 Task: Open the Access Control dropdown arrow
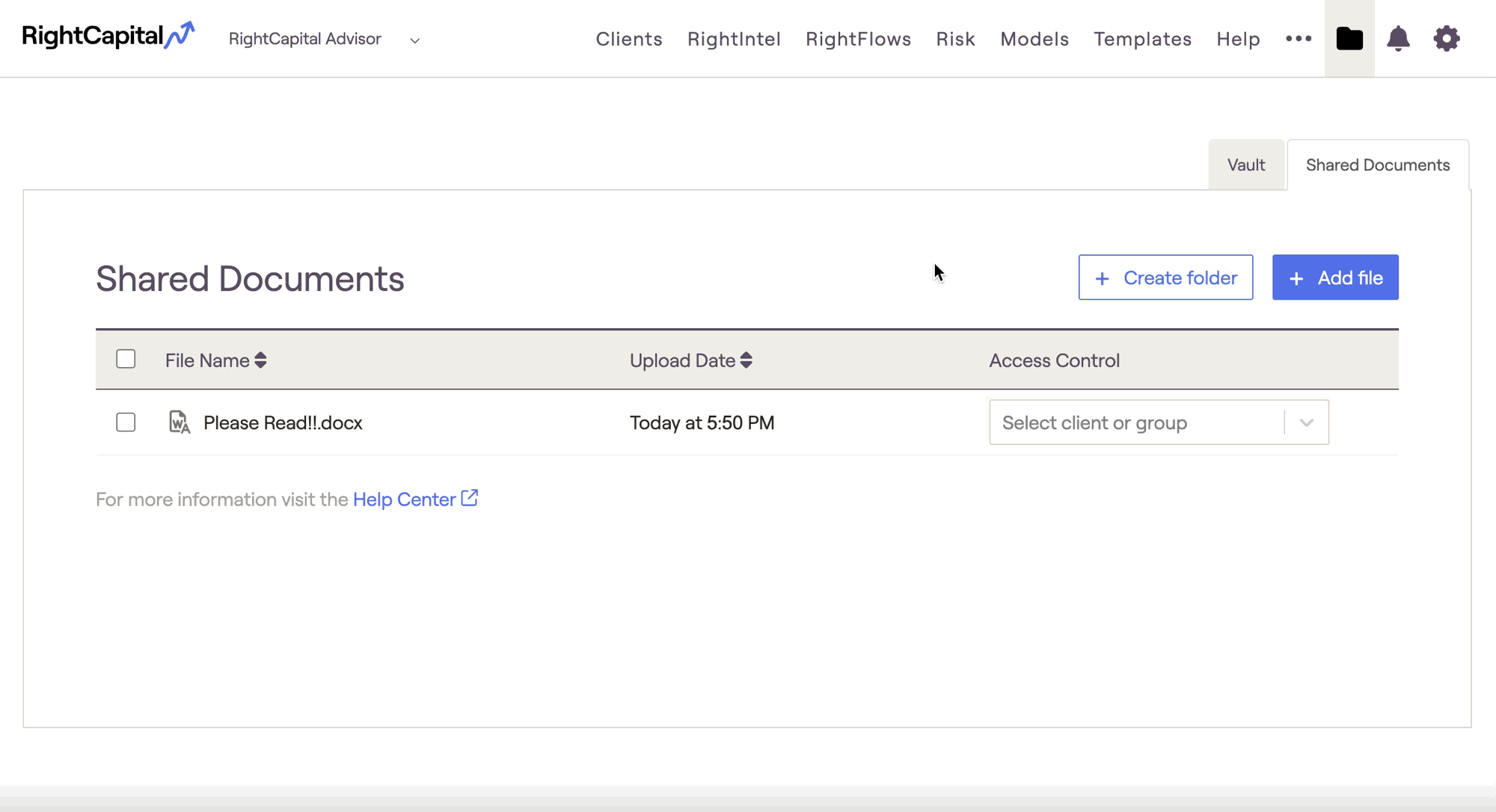click(x=1306, y=422)
